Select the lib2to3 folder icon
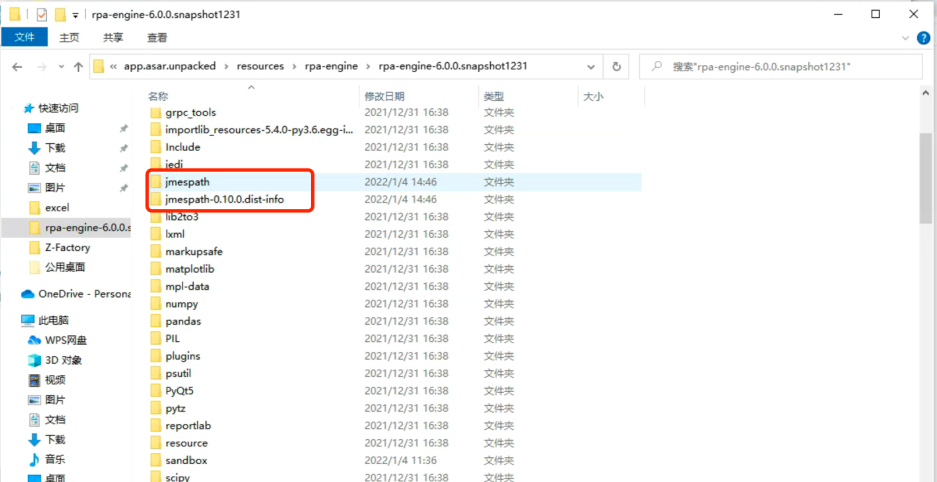 (x=155, y=216)
